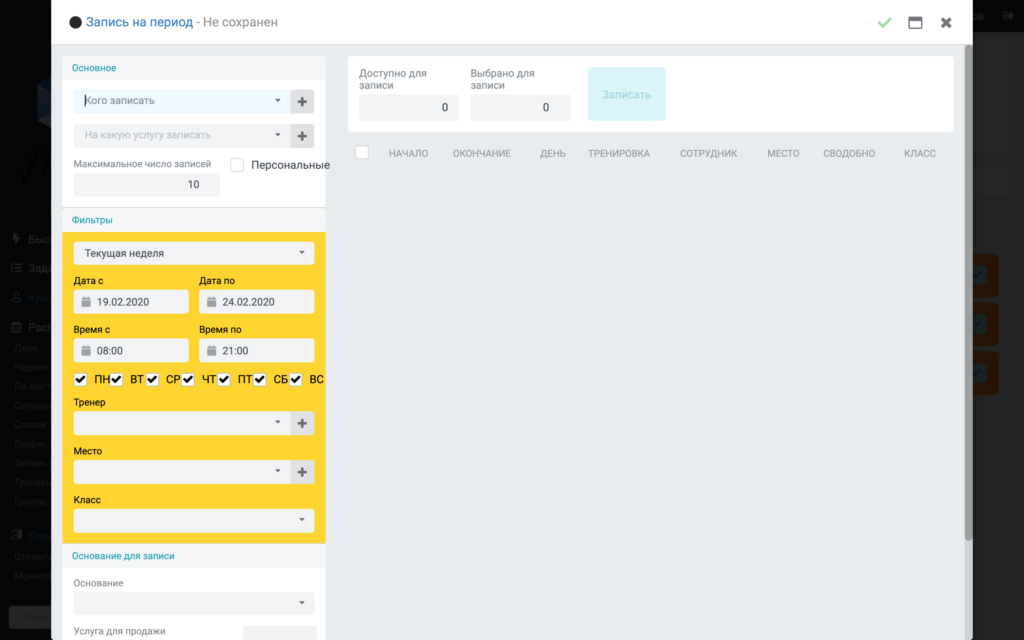Click the icon in Время с field
The height and width of the screenshot is (640, 1024).
point(86,351)
